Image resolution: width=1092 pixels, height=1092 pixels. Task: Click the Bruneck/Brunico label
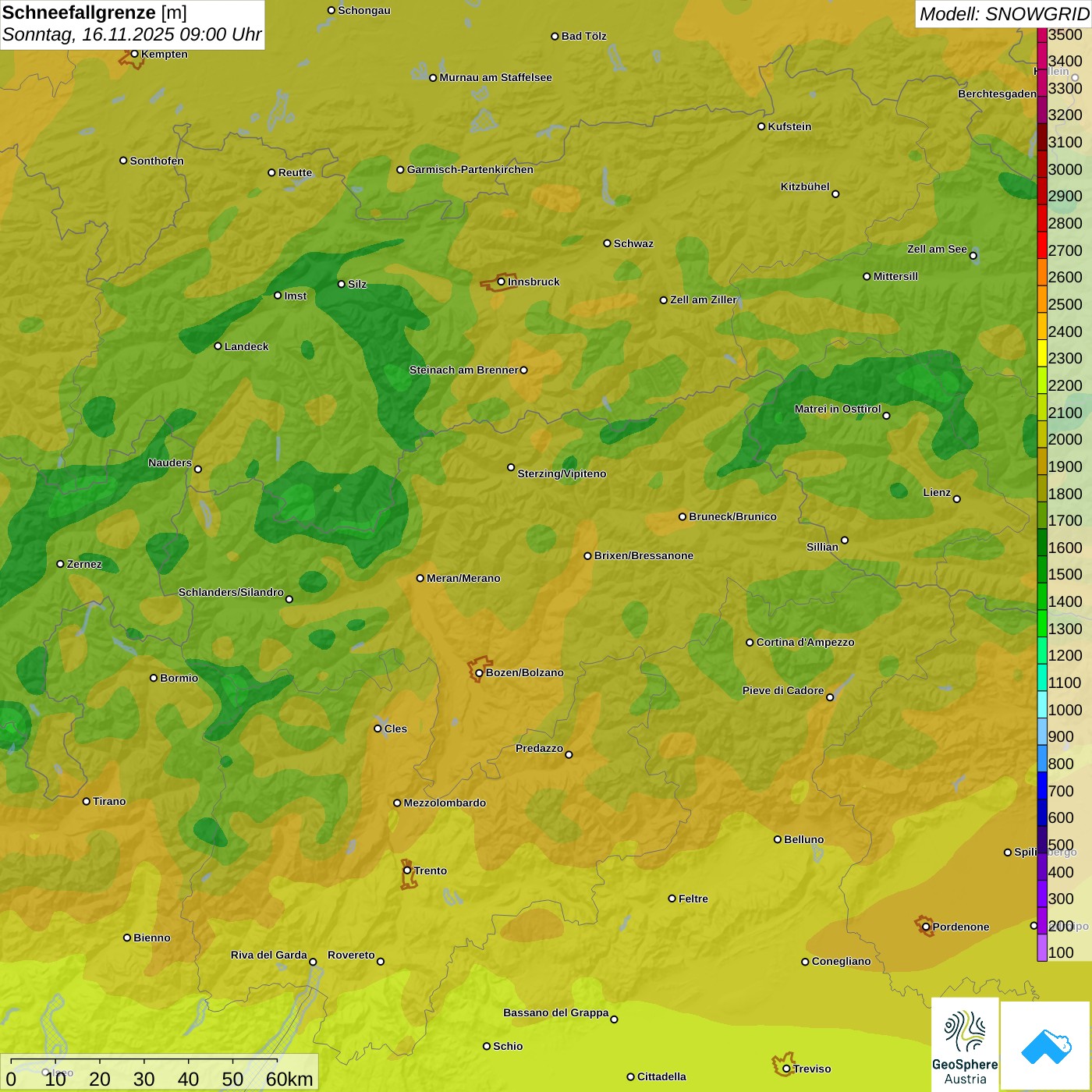tap(732, 516)
